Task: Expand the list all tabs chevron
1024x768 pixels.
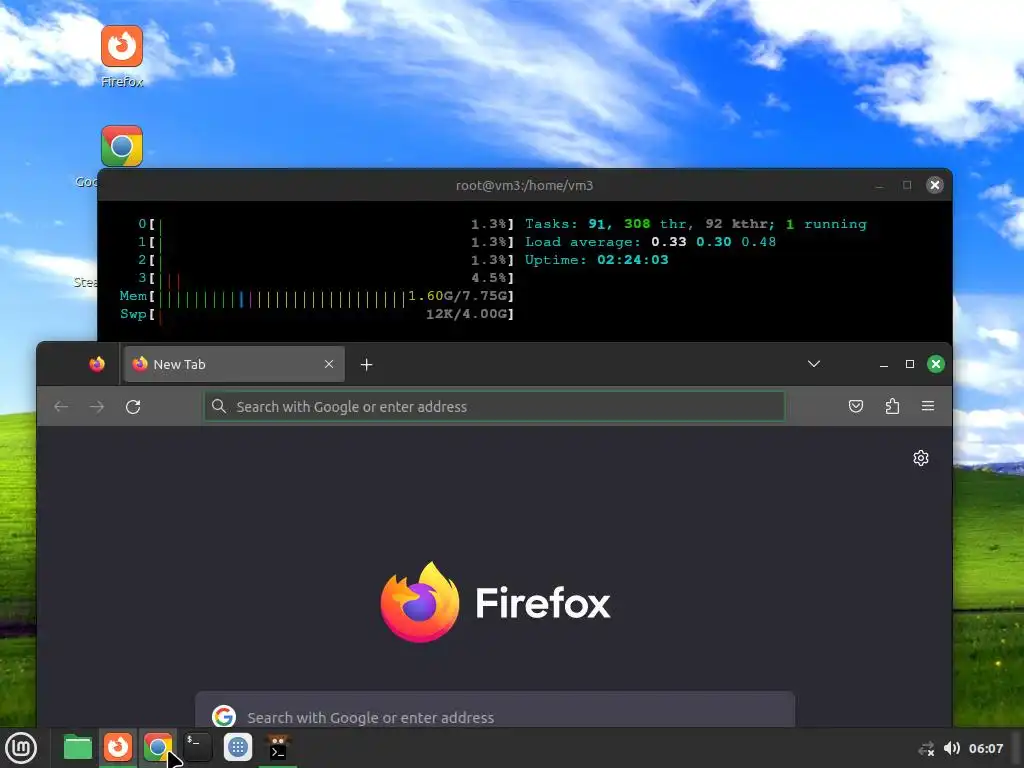Action: tap(814, 364)
